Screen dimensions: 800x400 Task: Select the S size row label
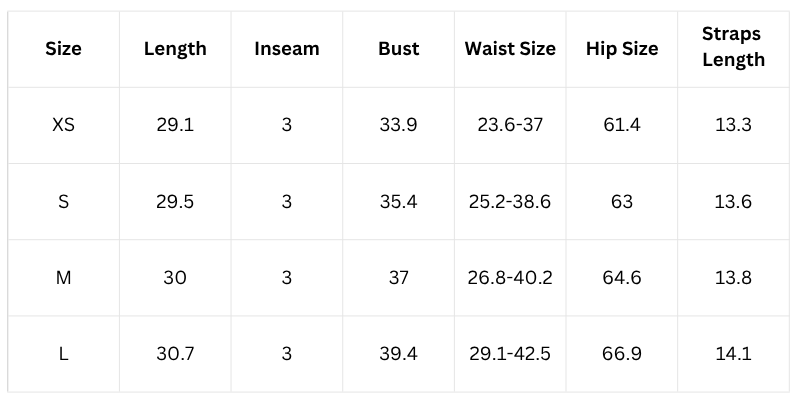tap(63, 201)
